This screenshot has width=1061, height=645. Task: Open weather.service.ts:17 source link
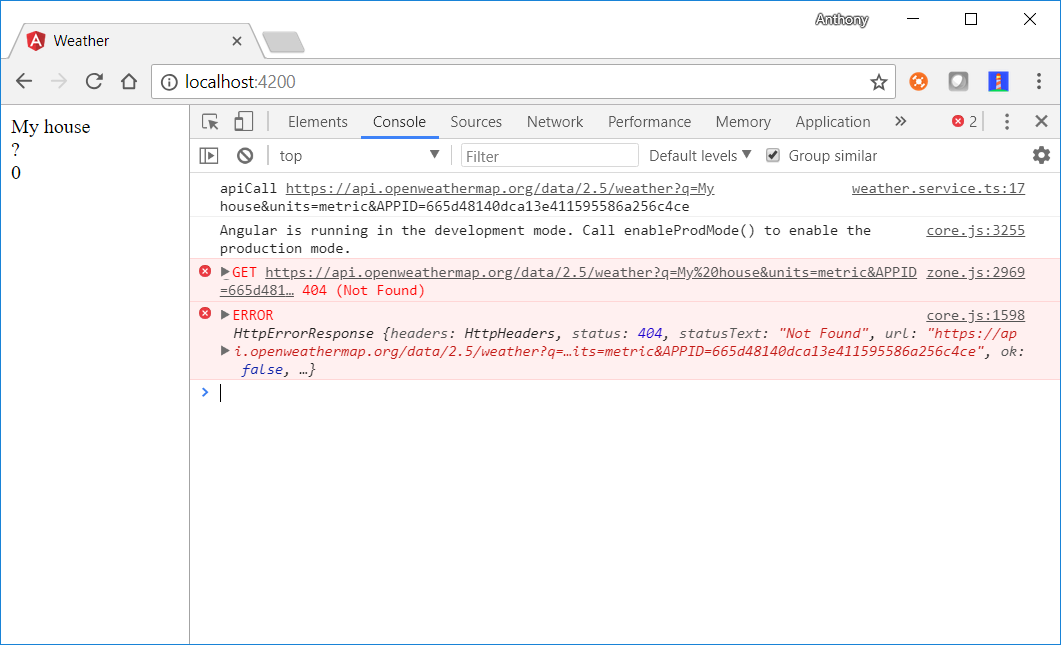pyautogui.click(x=938, y=188)
